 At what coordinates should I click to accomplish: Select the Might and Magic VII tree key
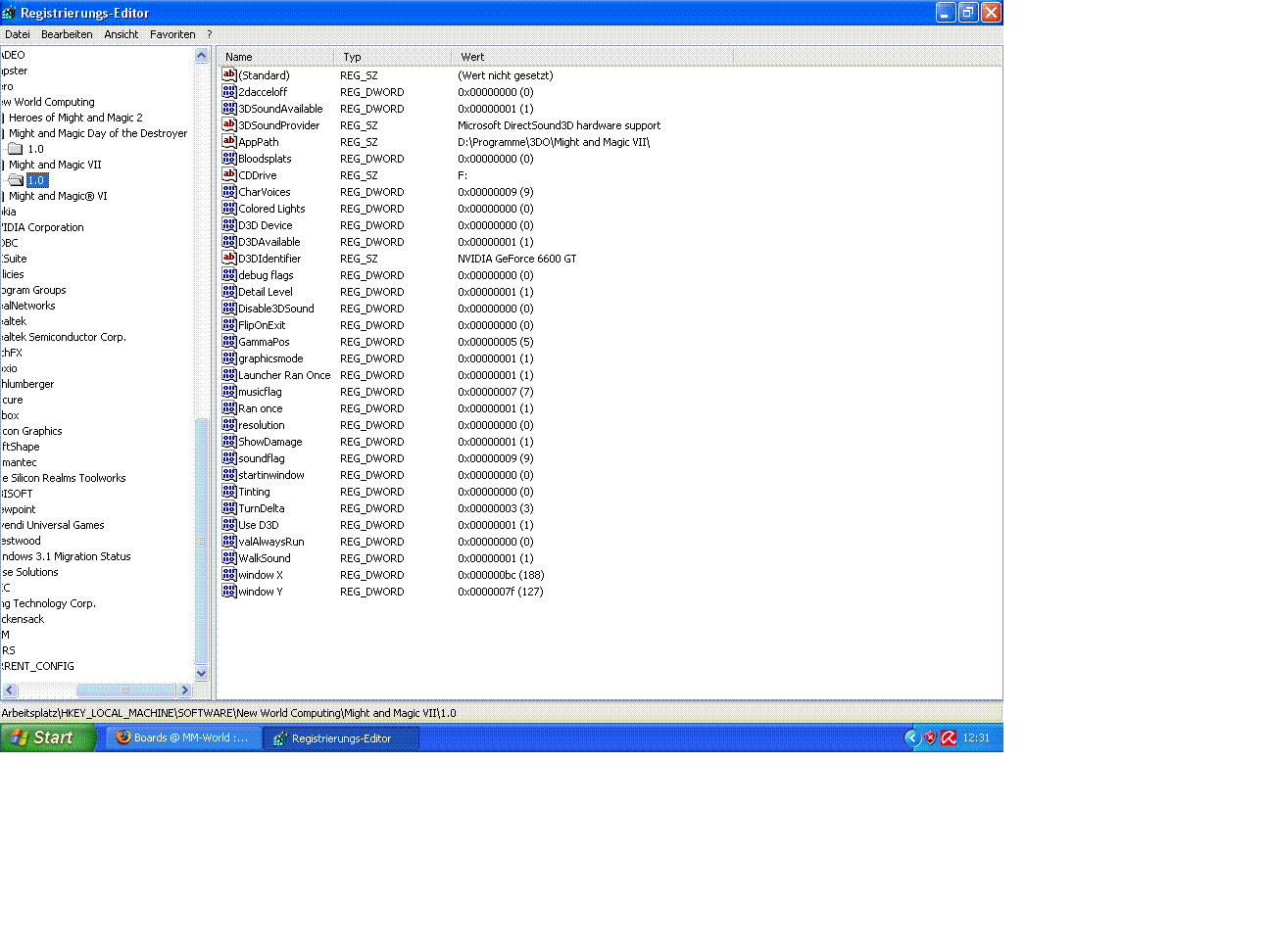[x=55, y=165]
